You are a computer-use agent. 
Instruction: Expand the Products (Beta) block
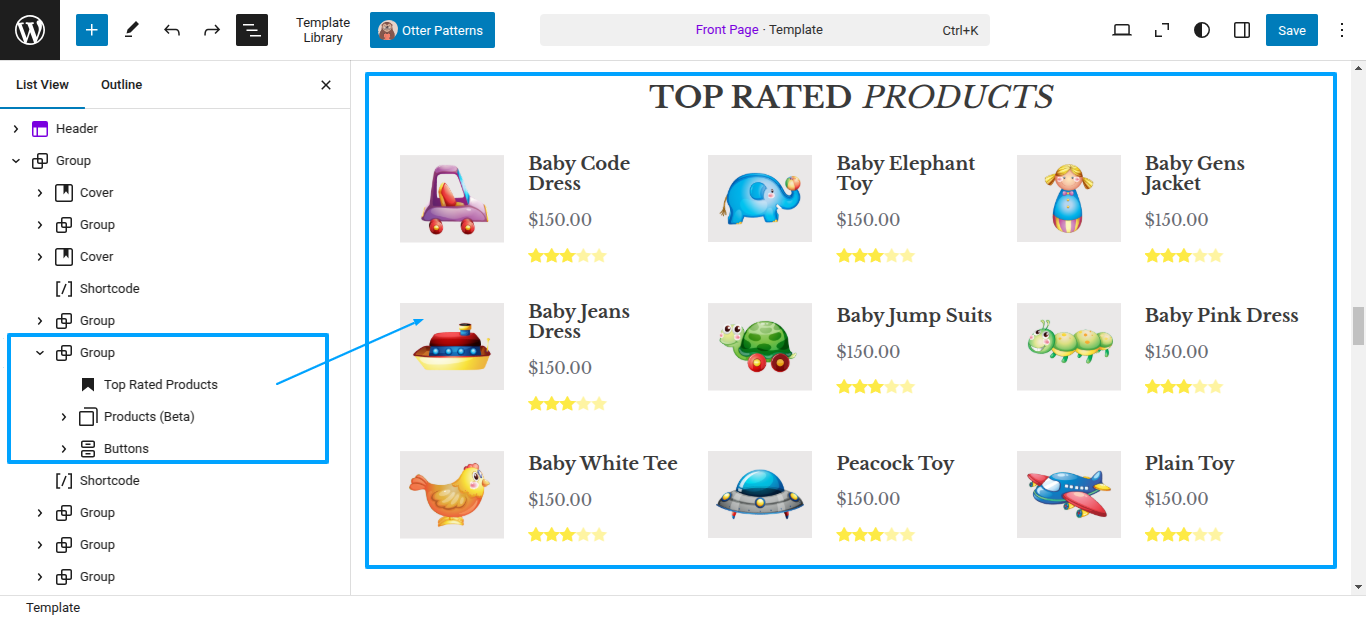coord(64,417)
